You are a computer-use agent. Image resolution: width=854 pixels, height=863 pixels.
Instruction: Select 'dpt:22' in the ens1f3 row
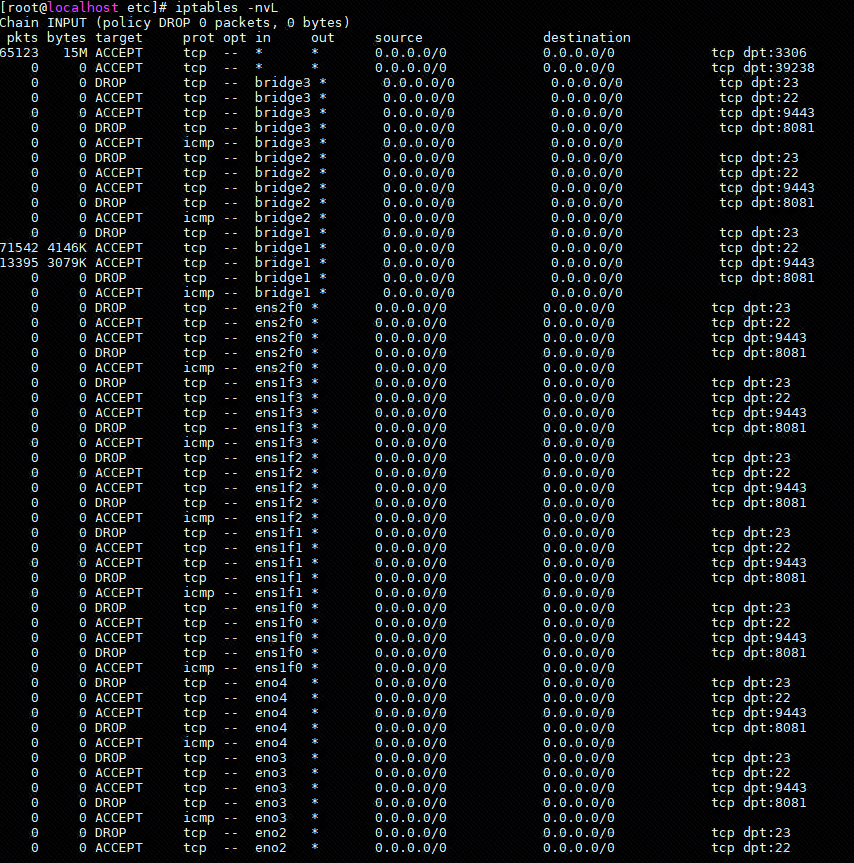pos(767,398)
